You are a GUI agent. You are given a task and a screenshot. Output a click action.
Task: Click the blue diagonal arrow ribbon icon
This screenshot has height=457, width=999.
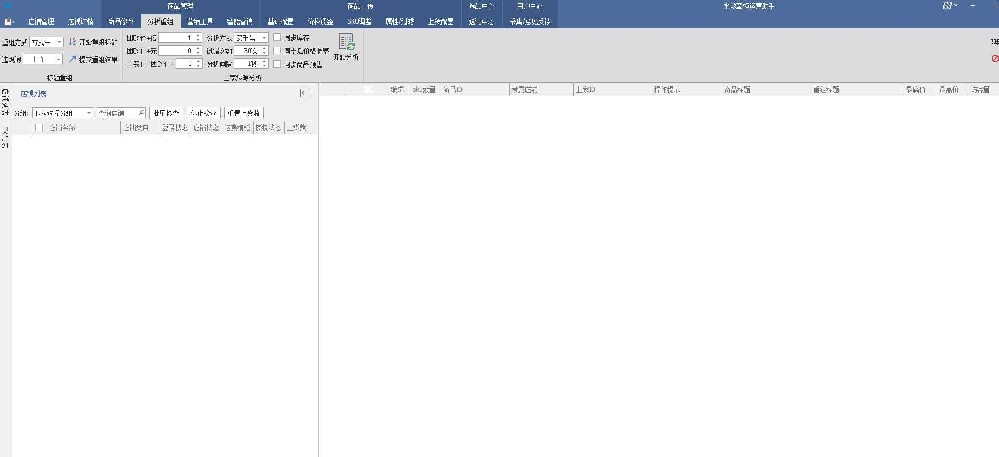coord(72,59)
